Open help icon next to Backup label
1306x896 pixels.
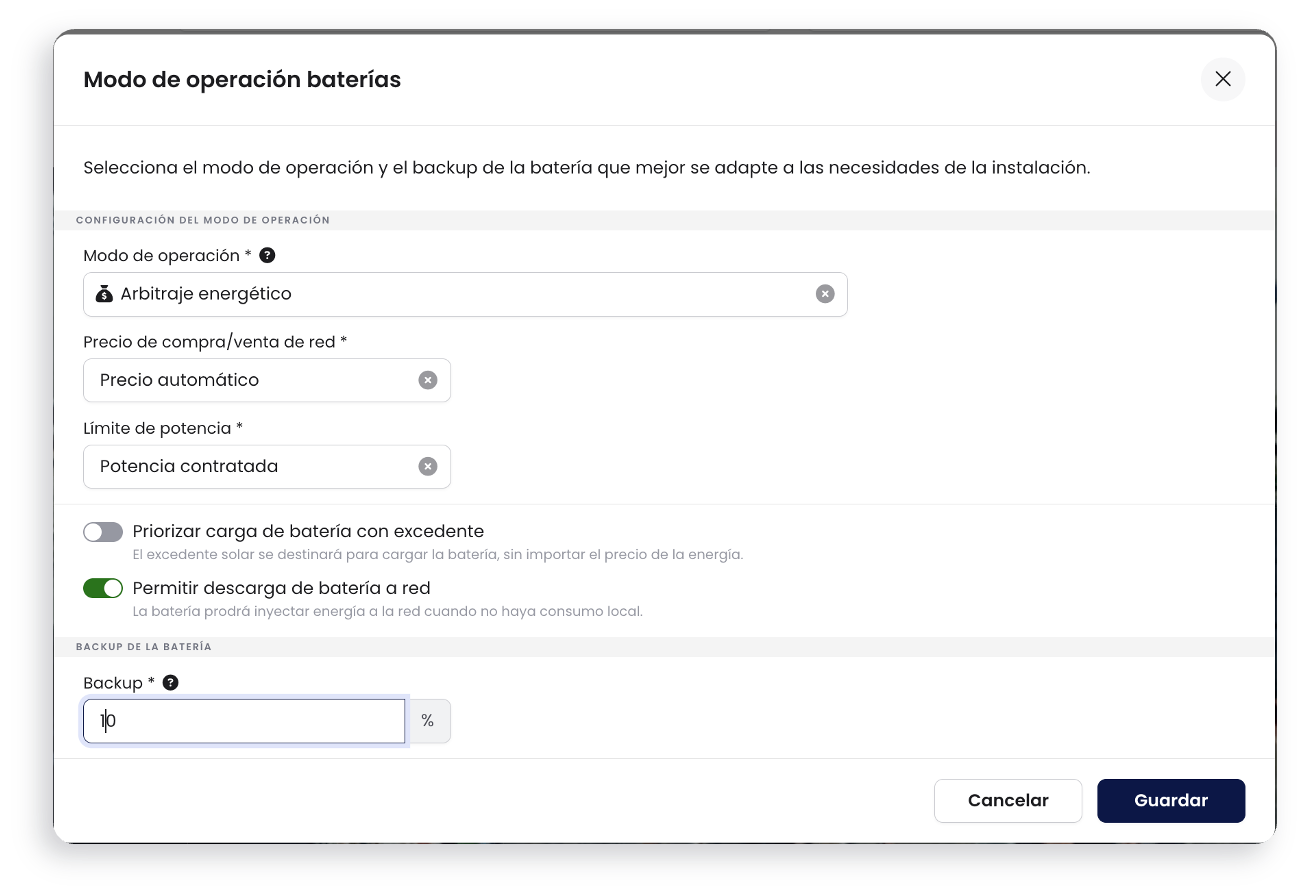point(171,682)
